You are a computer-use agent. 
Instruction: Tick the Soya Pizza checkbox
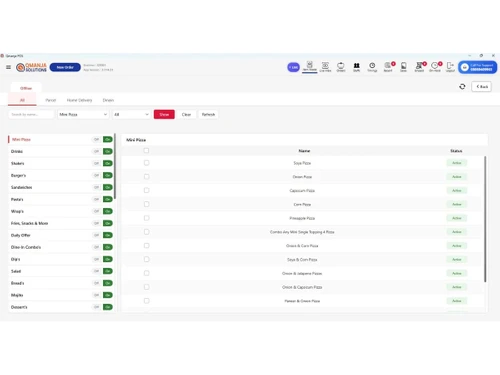146,163
